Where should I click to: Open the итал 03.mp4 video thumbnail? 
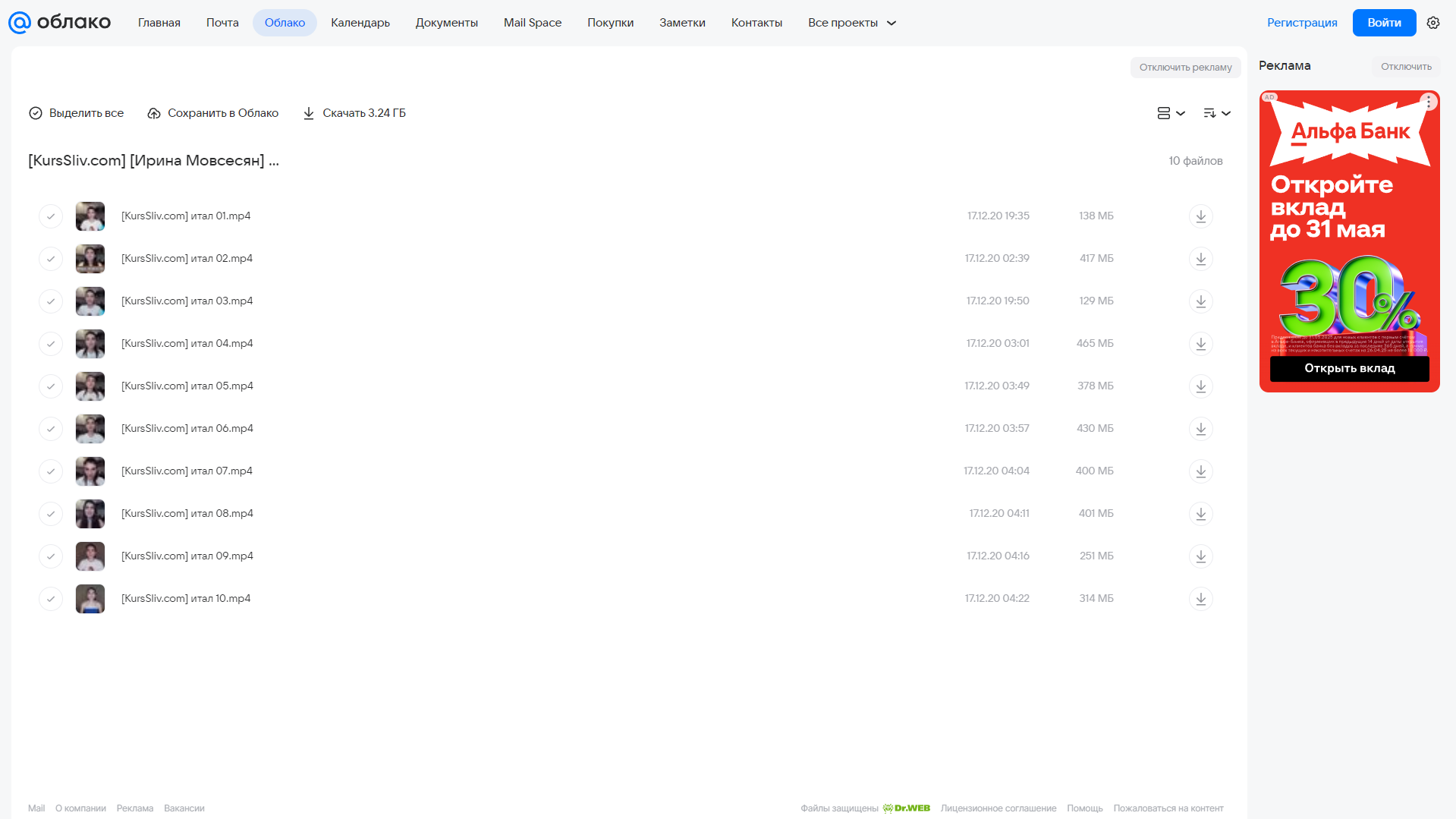point(90,301)
